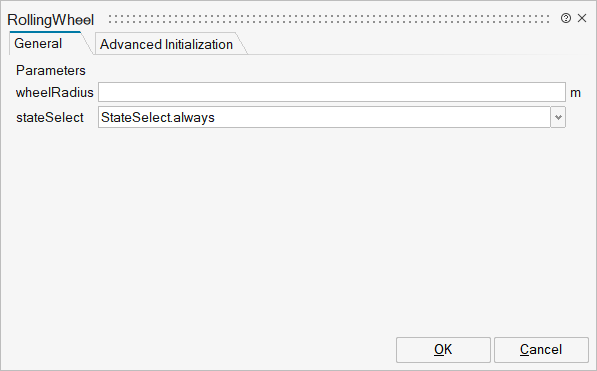Get help on the RollingWheel component
Screen dimensions: 597x371
pyautogui.click(x=566, y=18)
